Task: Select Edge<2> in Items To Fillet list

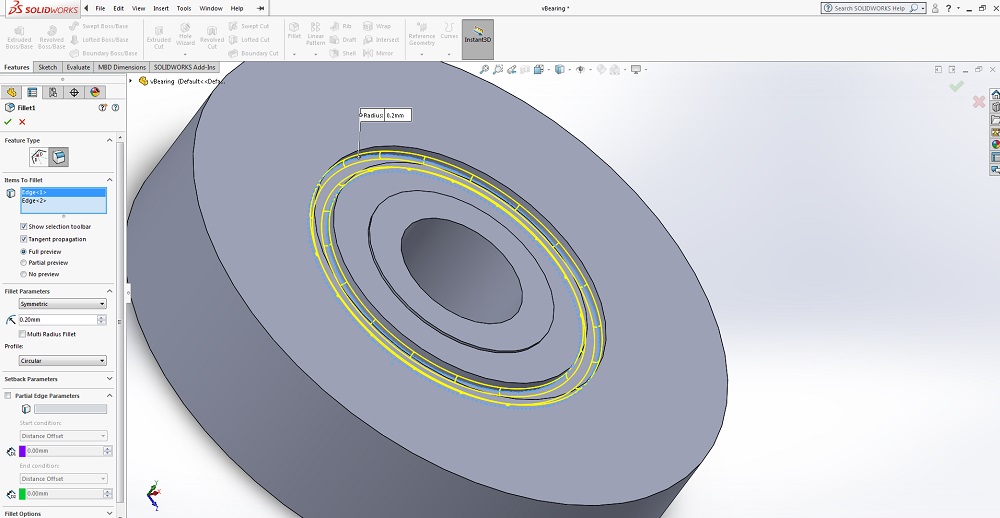Action: [63, 200]
